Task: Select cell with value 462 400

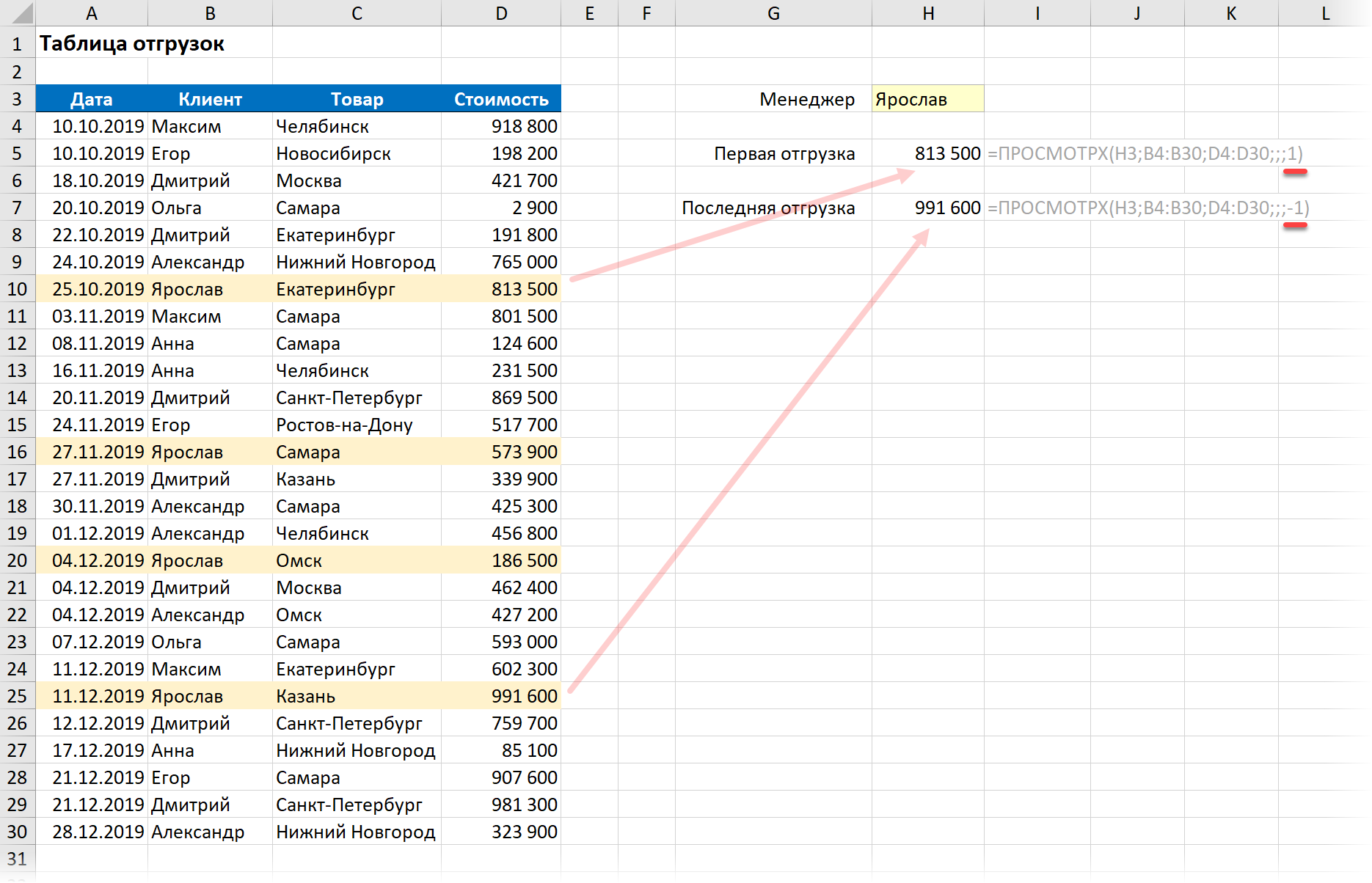Action: (x=501, y=587)
